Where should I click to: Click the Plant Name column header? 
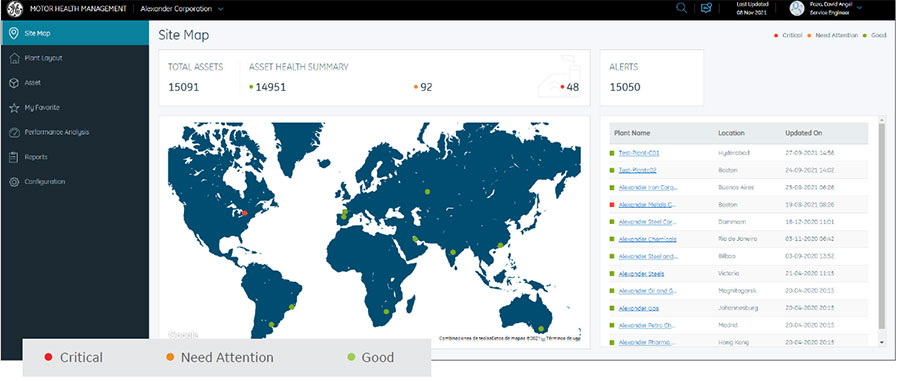pyautogui.click(x=632, y=133)
